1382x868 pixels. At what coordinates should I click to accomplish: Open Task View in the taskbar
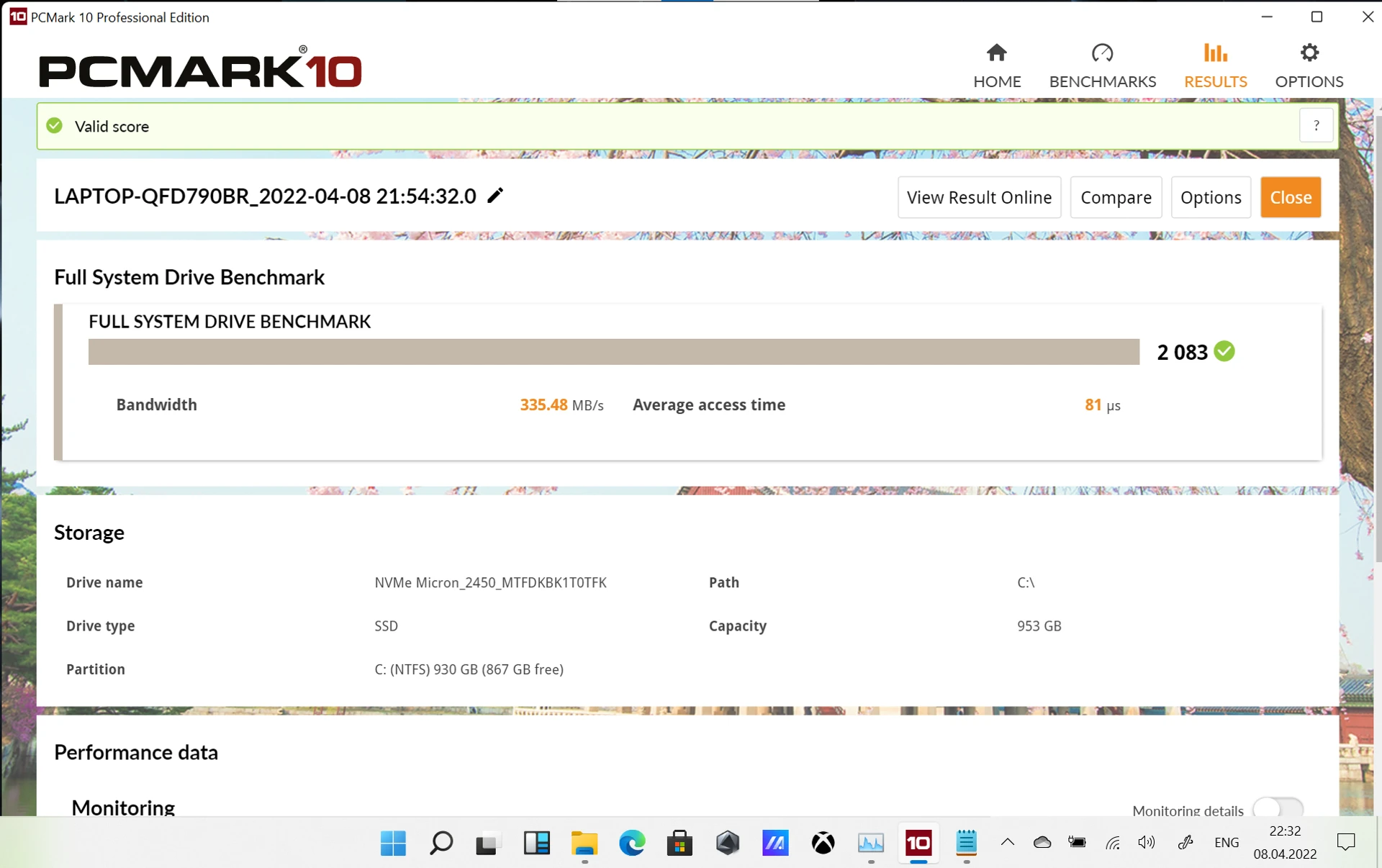point(488,843)
